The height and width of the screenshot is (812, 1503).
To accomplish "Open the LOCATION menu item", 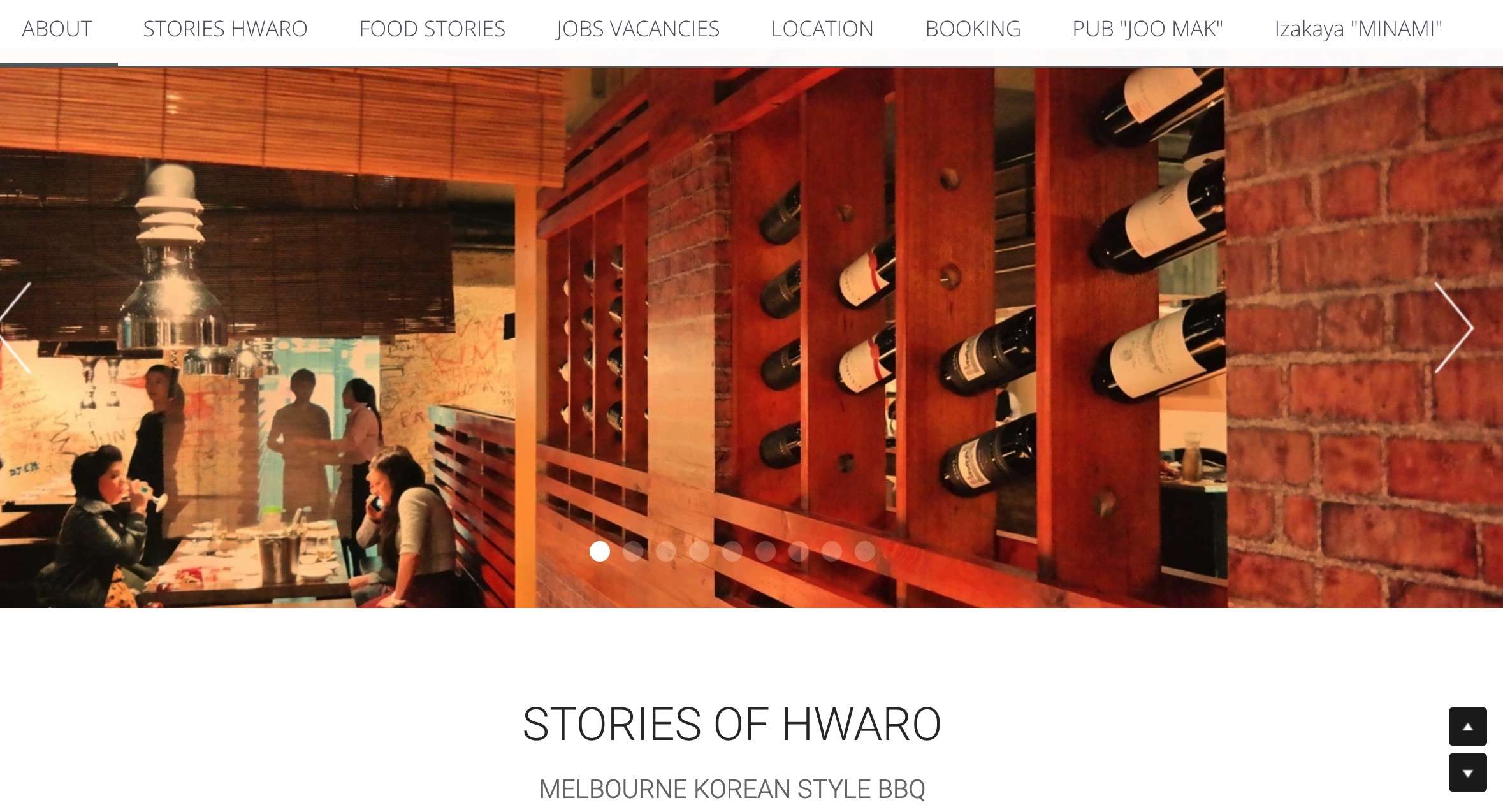I will coord(822,29).
